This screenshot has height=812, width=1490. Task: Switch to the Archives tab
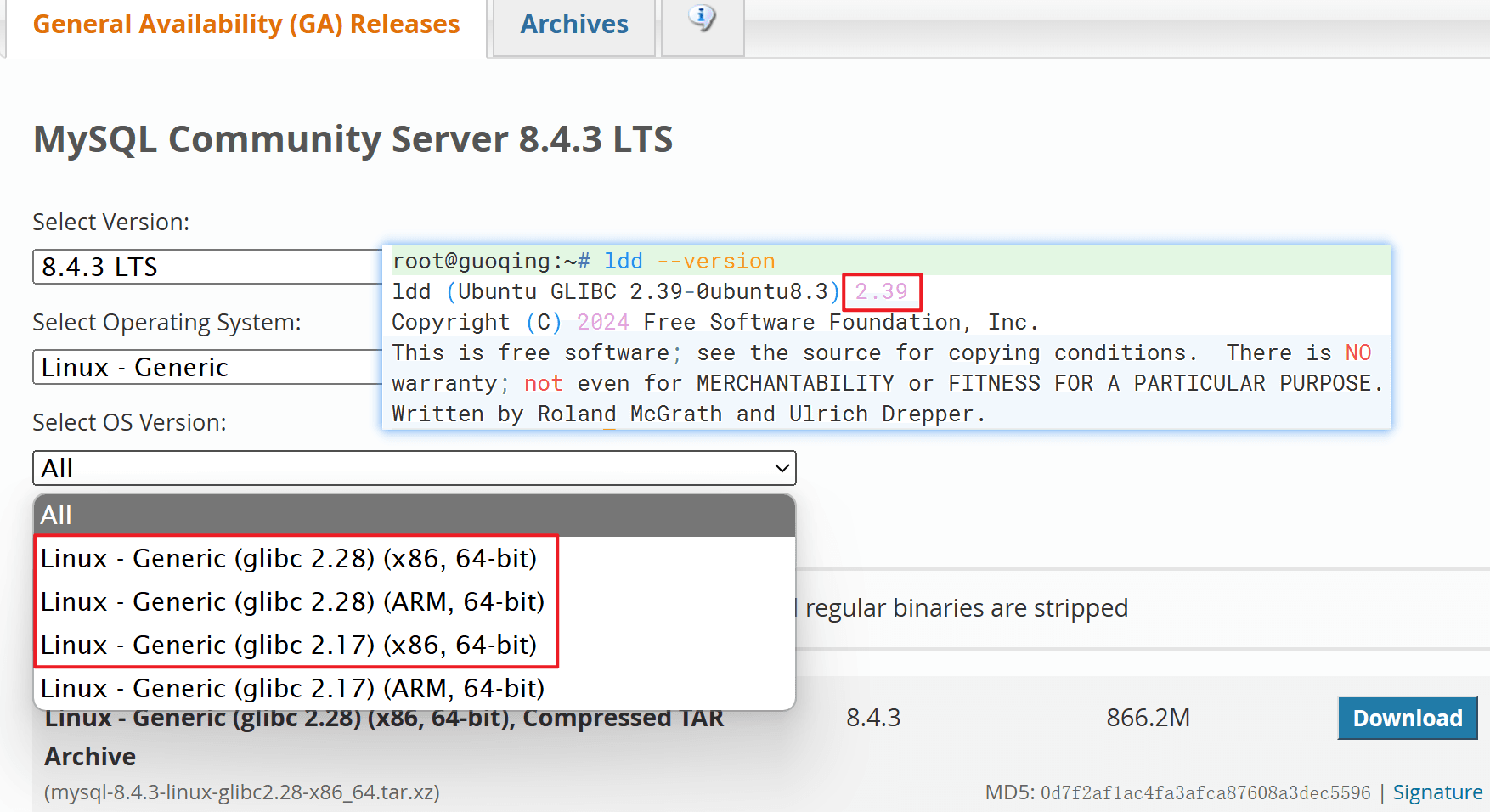[x=574, y=25]
